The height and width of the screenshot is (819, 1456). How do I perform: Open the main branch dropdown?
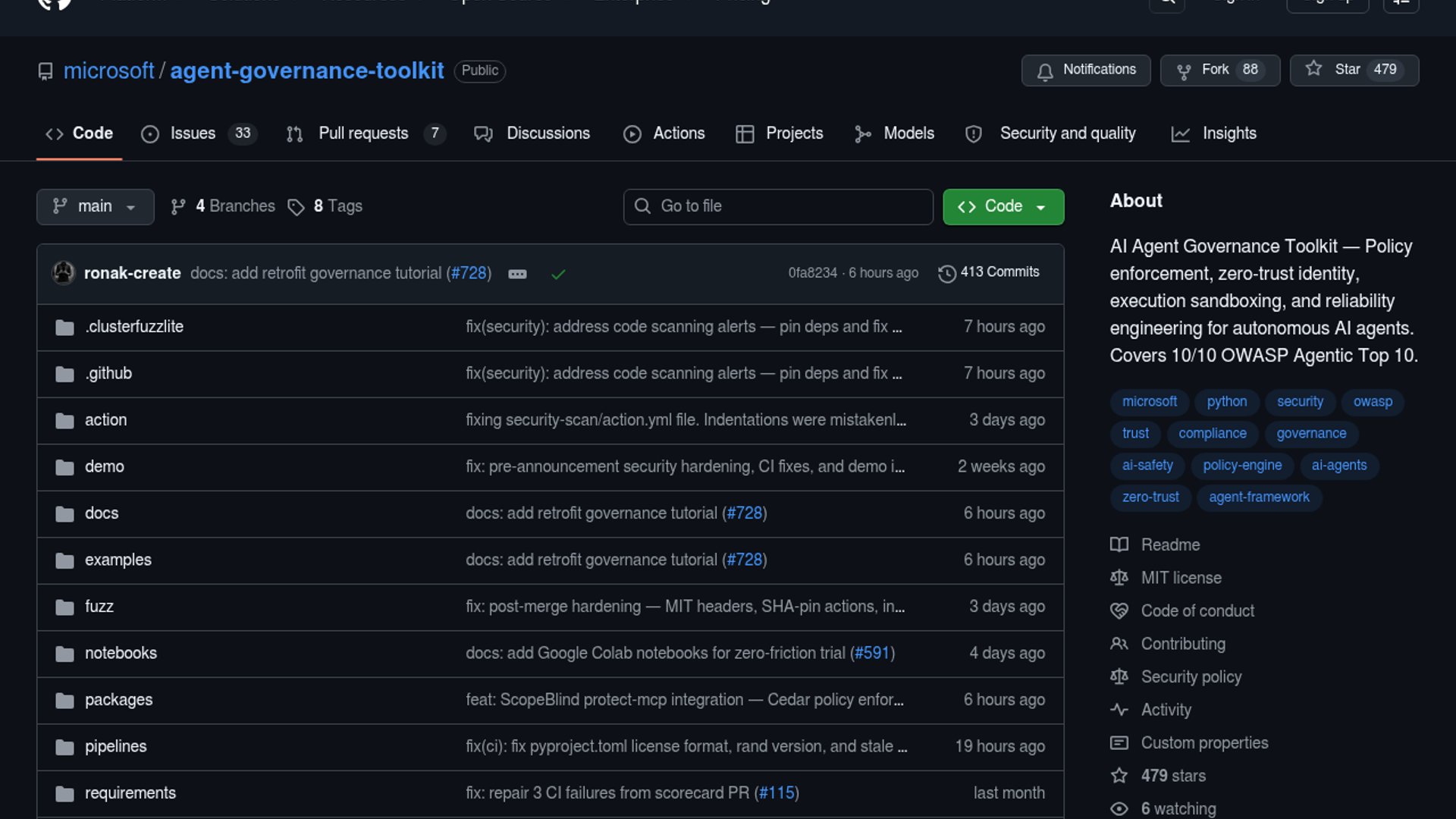[95, 206]
